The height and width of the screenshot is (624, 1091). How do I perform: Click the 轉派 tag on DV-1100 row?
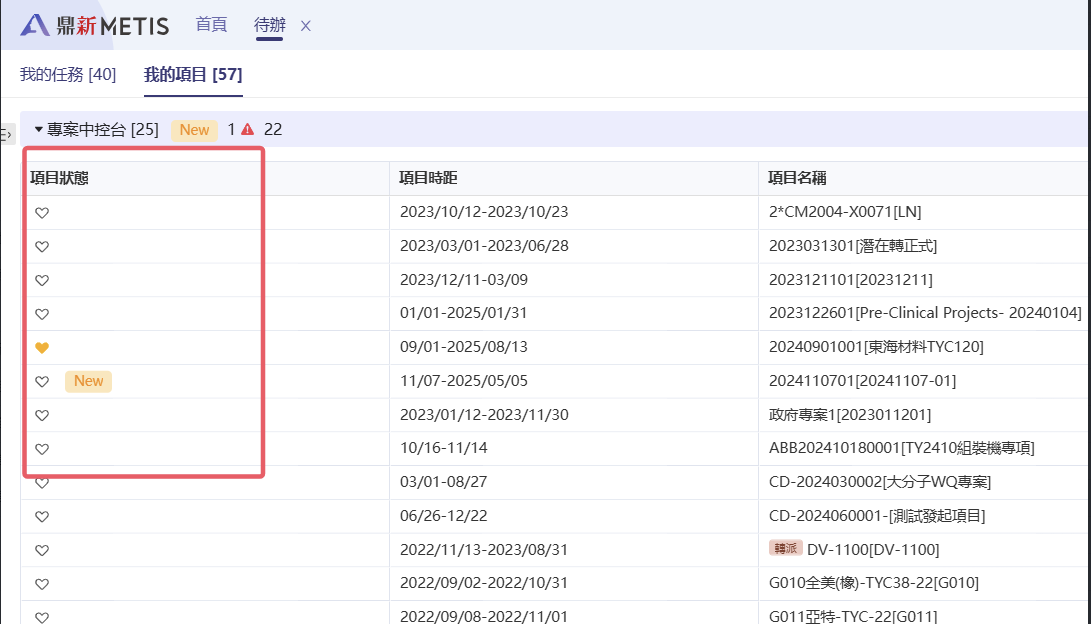click(785, 549)
